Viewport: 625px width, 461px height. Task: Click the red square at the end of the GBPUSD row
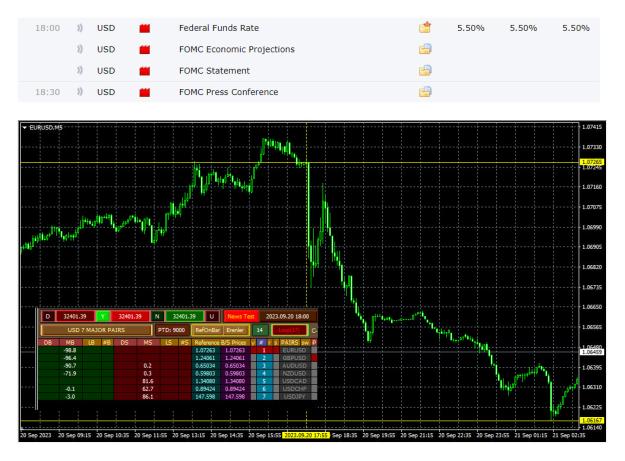click(314, 358)
